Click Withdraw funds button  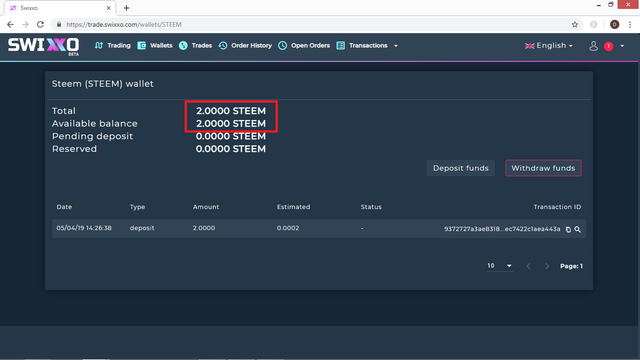(x=543, y=168)
